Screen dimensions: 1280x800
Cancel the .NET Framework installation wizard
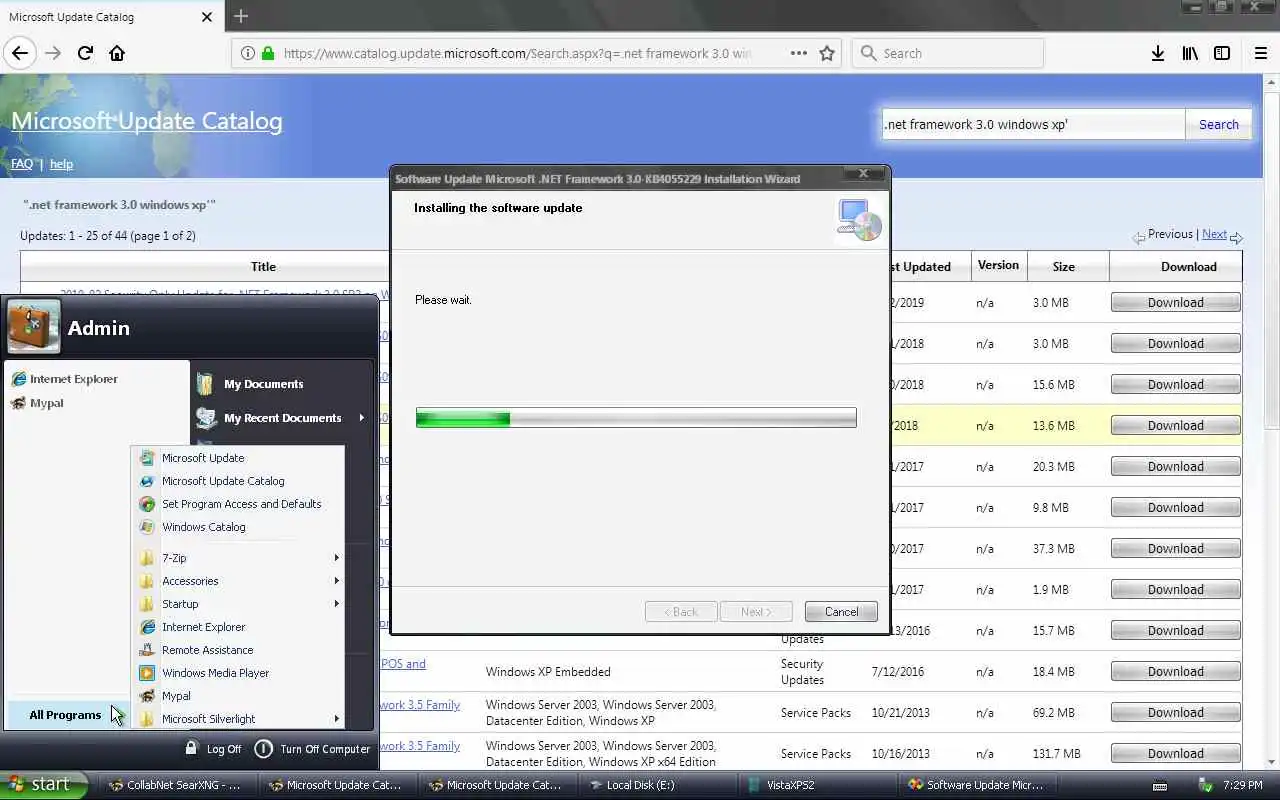(841, 612)
